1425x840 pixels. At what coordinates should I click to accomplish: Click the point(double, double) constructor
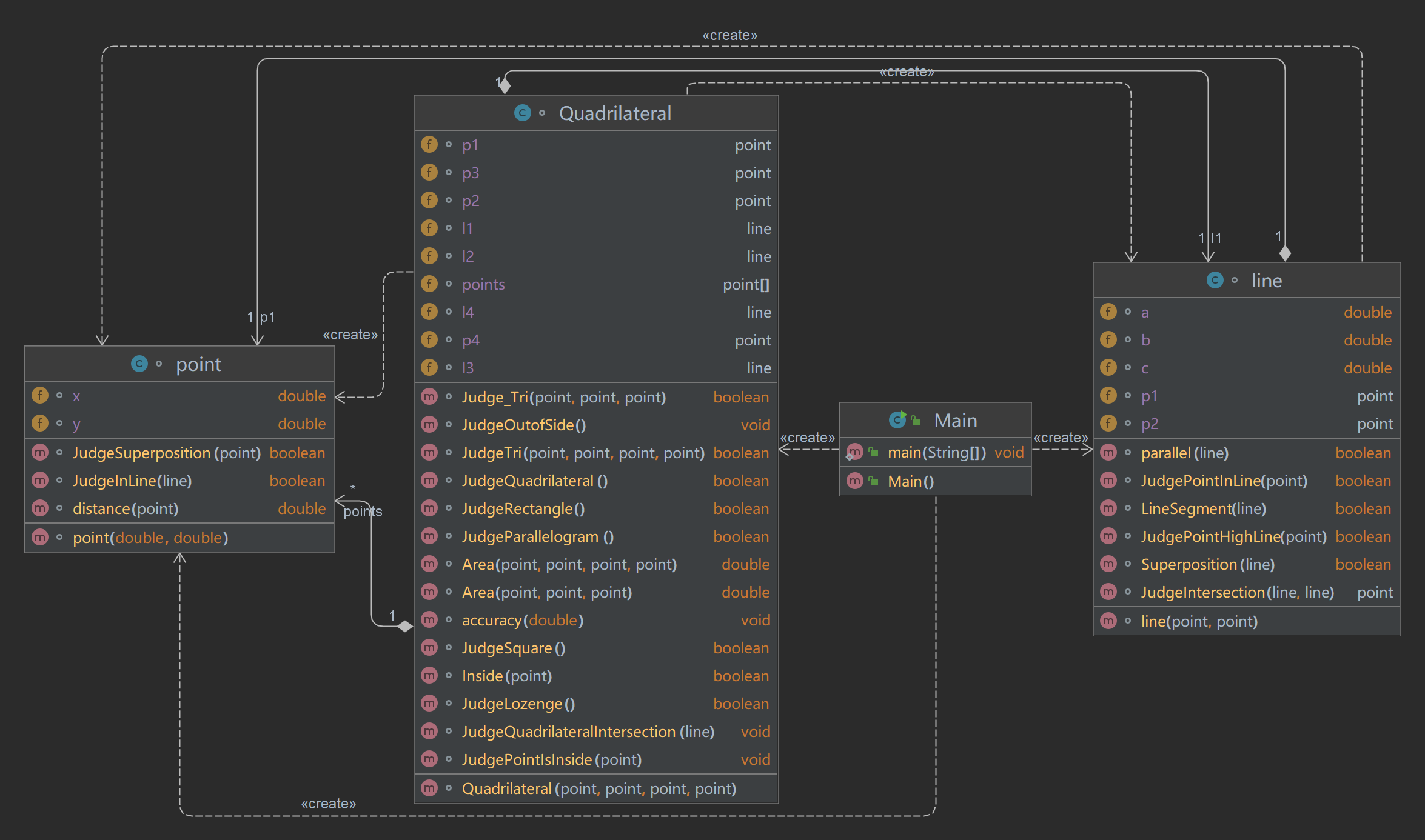[150, 538]
